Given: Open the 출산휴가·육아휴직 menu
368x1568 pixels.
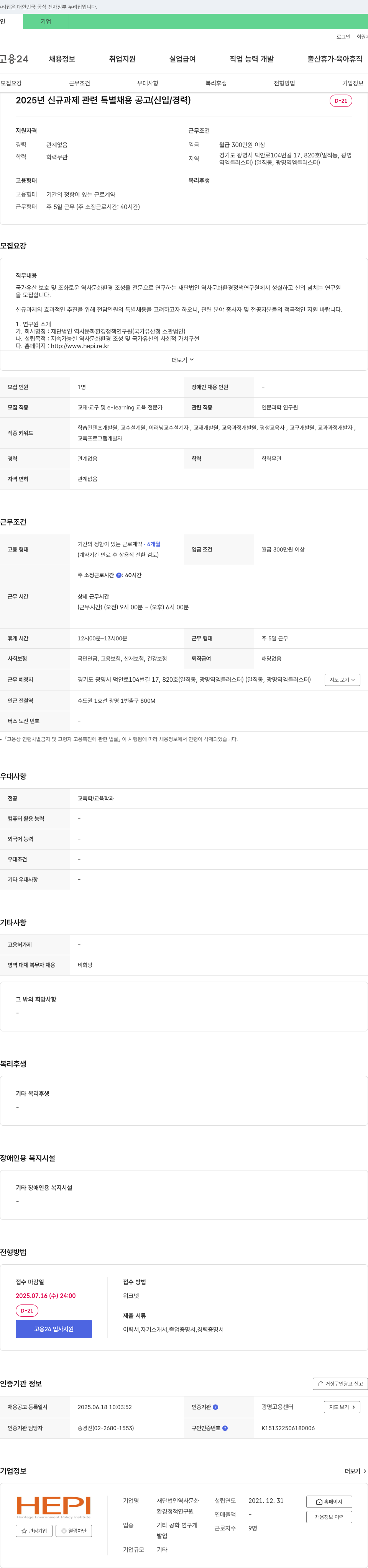Looking at the screenshot, I should pyautogui.click(x=335, y=59).
